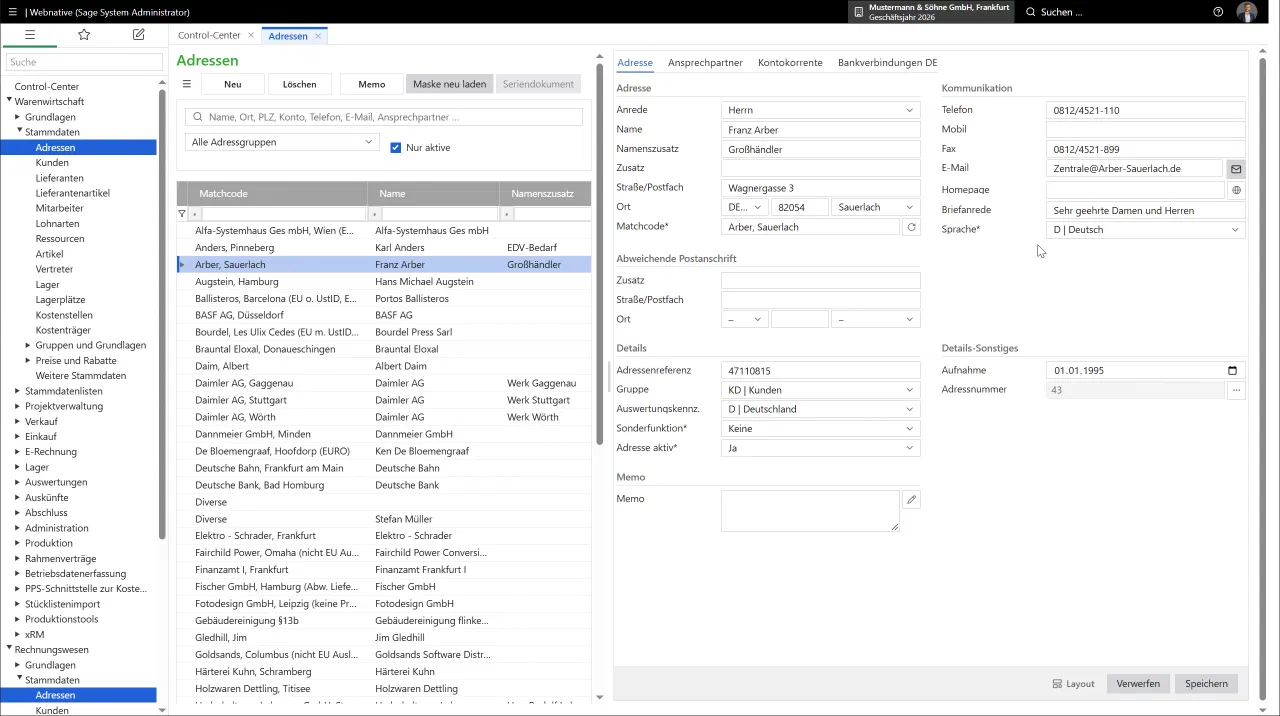Click the Layout button
This screenshot has width=1280, height=716.
[1074, 684]
